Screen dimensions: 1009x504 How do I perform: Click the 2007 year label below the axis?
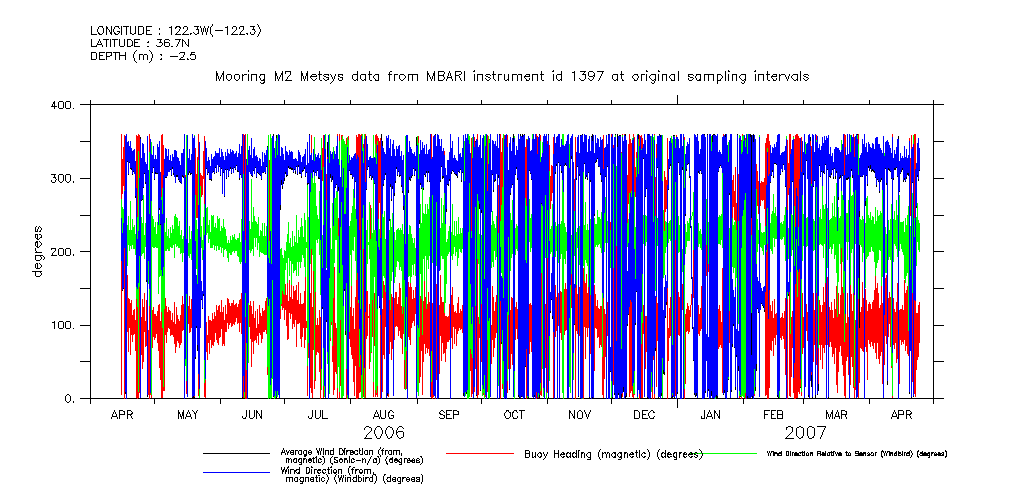[x=805, y=433]
